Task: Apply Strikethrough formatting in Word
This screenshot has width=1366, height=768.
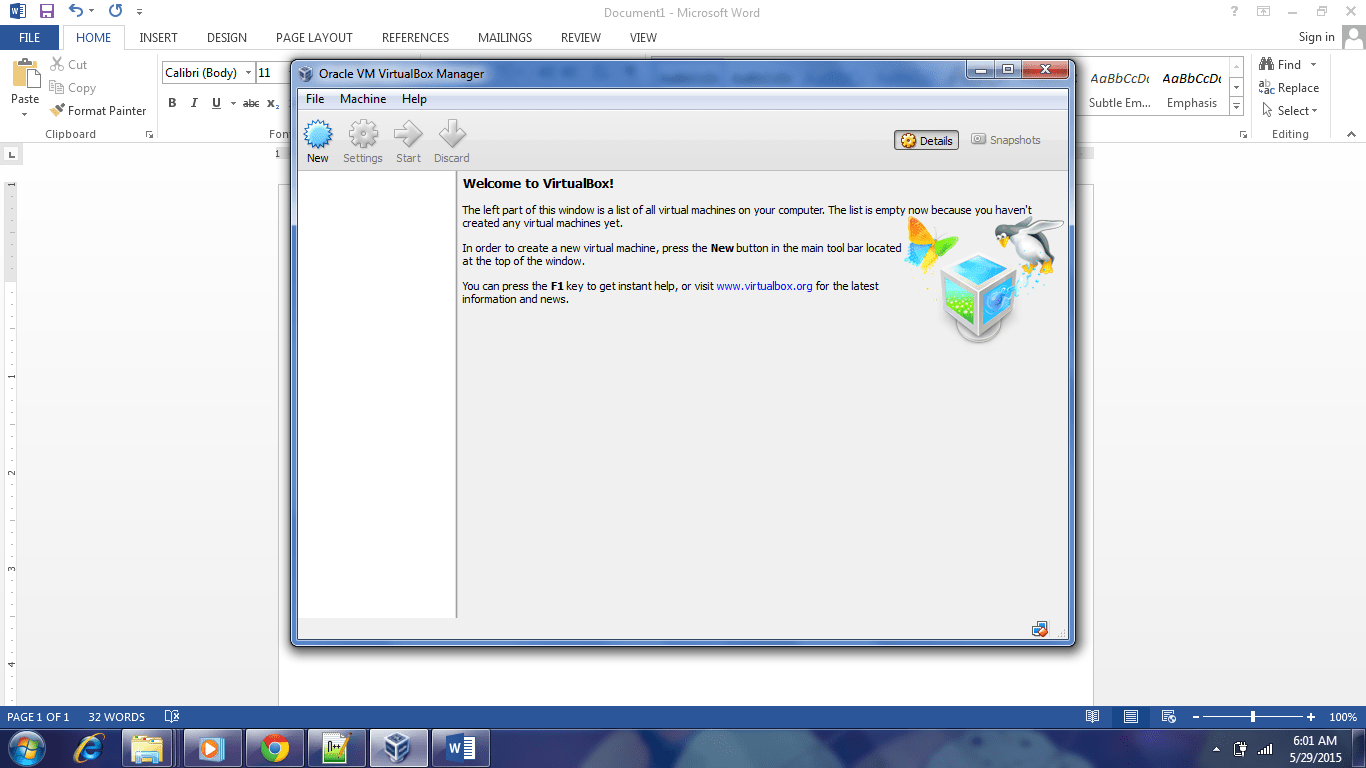Action: click(x=251, y=103)
